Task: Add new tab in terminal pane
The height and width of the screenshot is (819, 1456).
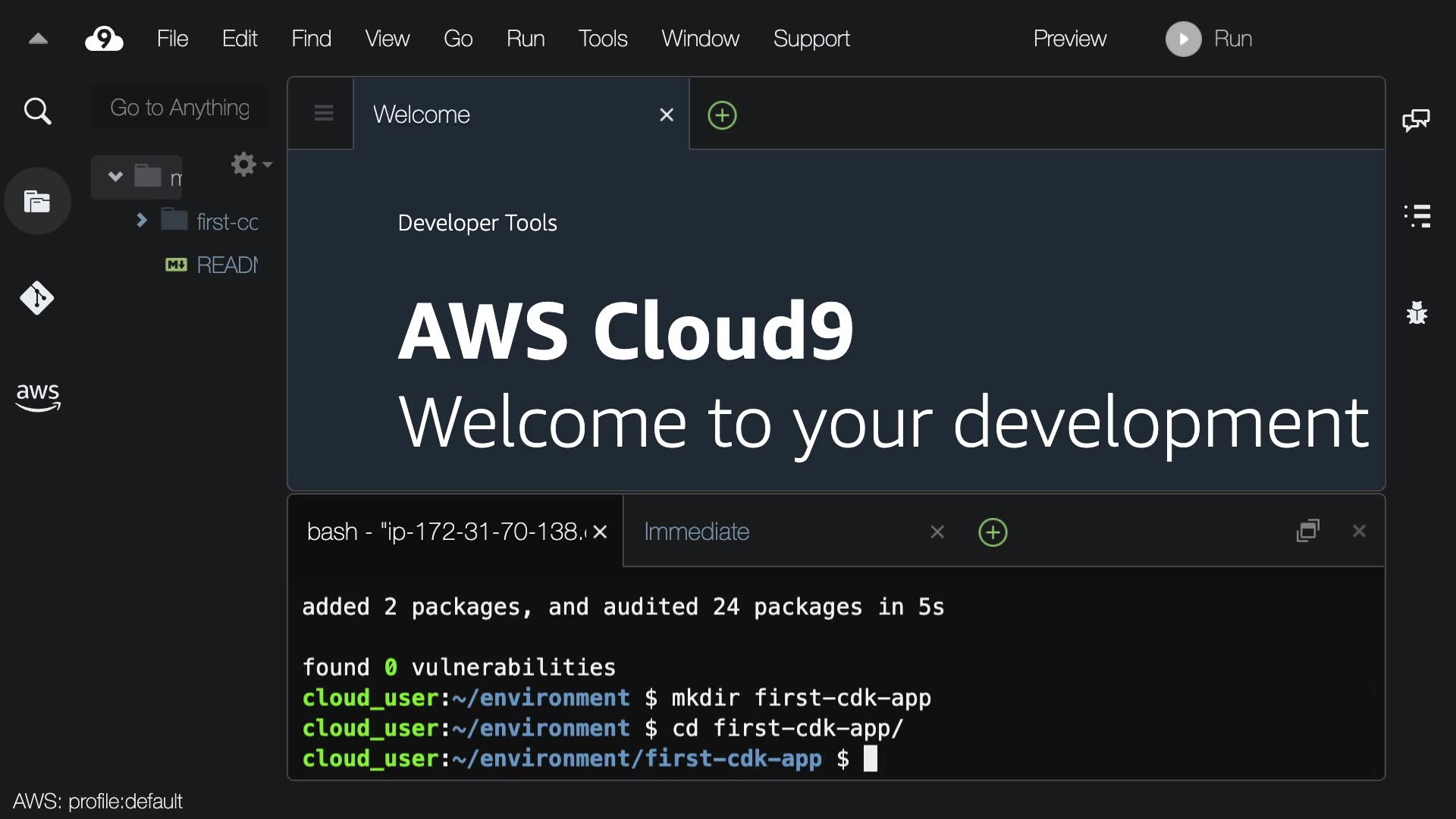Action: (x=993, y=532)
